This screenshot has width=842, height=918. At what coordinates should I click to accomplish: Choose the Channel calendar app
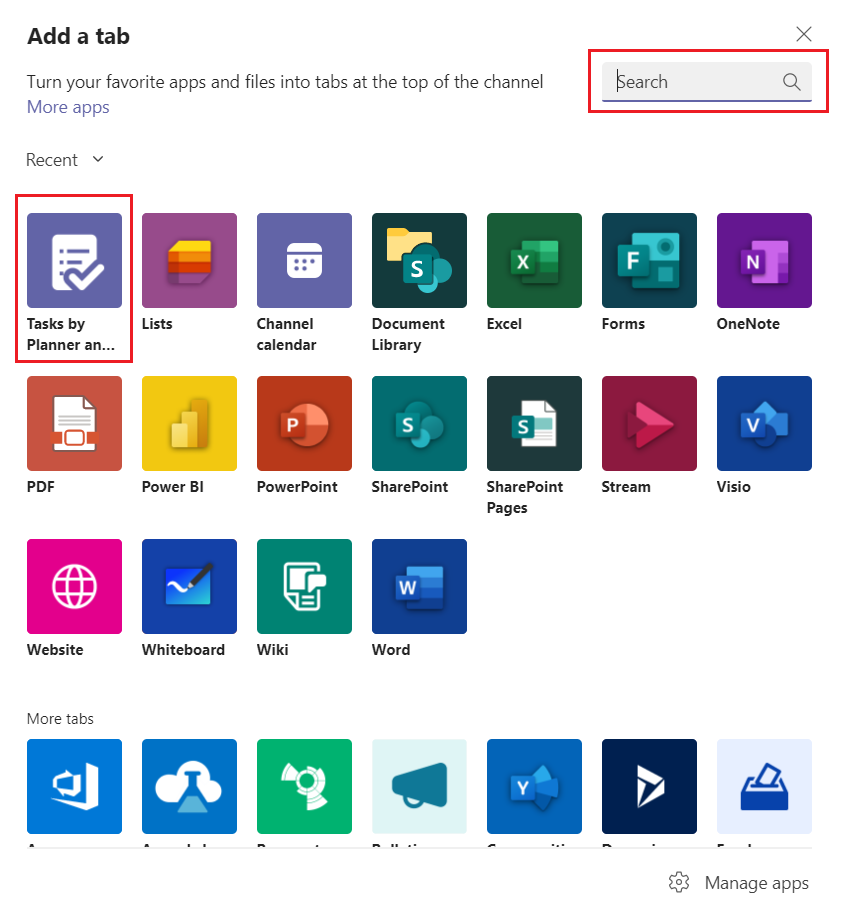click(x=304, y=261)
